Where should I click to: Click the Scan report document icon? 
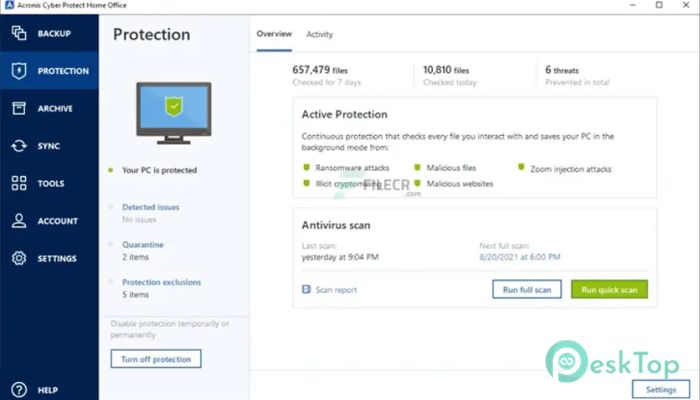pos(306,289)
